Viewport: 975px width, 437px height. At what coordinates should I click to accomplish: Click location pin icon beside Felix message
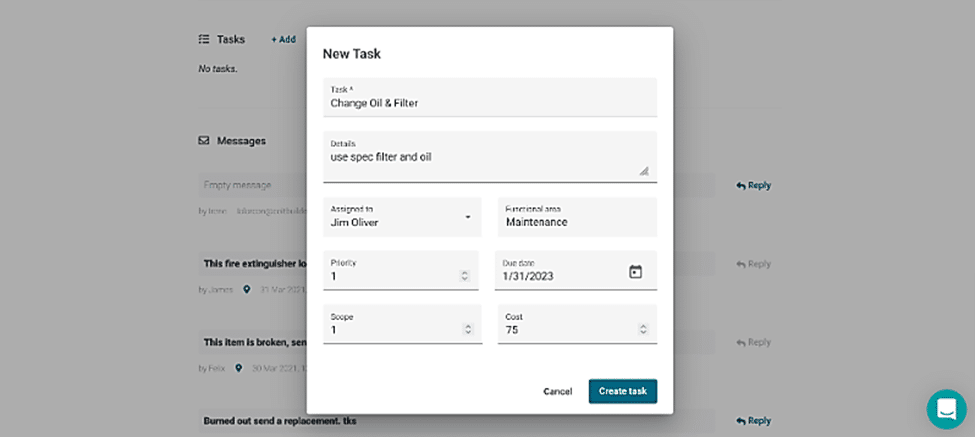pyautogui.click(x=238, y=367)
